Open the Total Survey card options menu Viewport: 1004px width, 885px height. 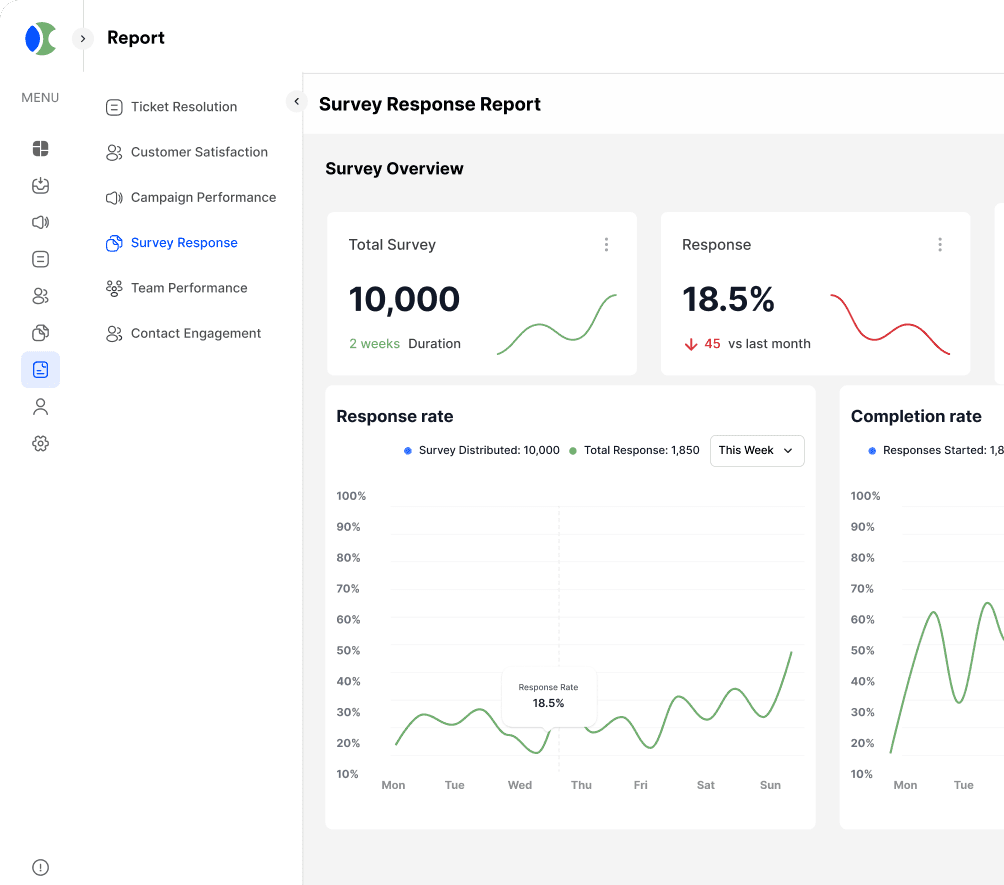pos(606,245)
